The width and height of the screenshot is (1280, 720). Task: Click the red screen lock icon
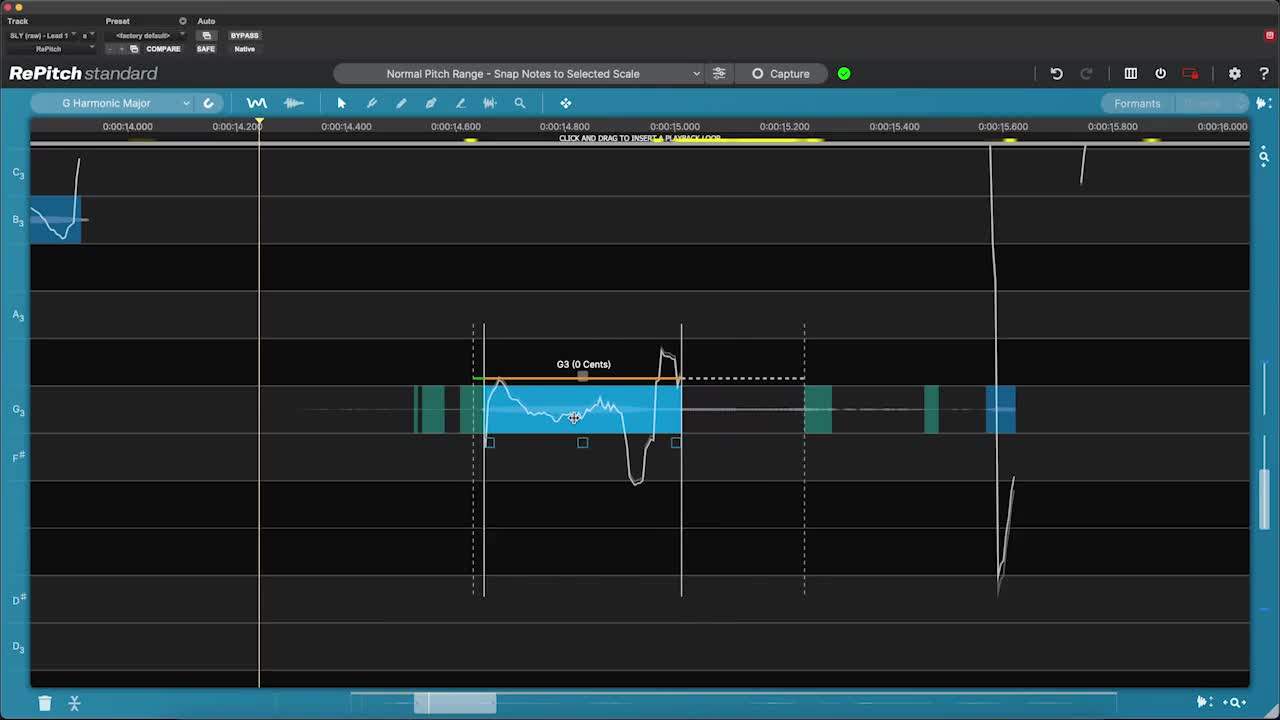pyautogui.click(x=1190, y=73)
